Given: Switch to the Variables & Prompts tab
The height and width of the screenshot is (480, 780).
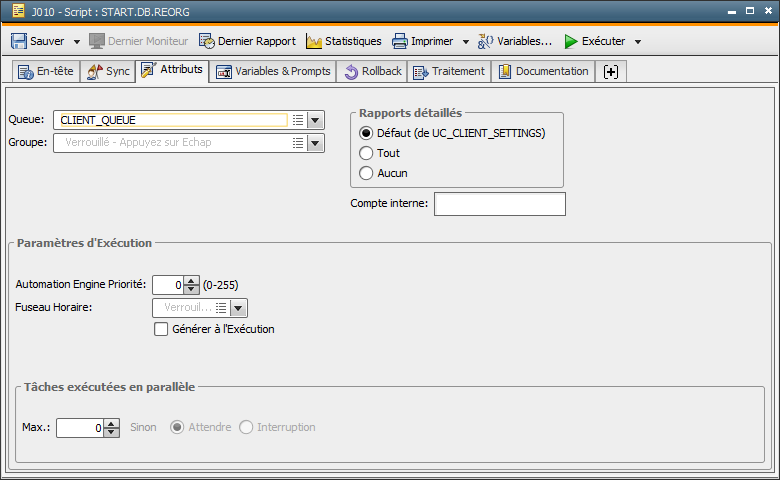Looking at the screenshot, I should click(x=273, y=72).
